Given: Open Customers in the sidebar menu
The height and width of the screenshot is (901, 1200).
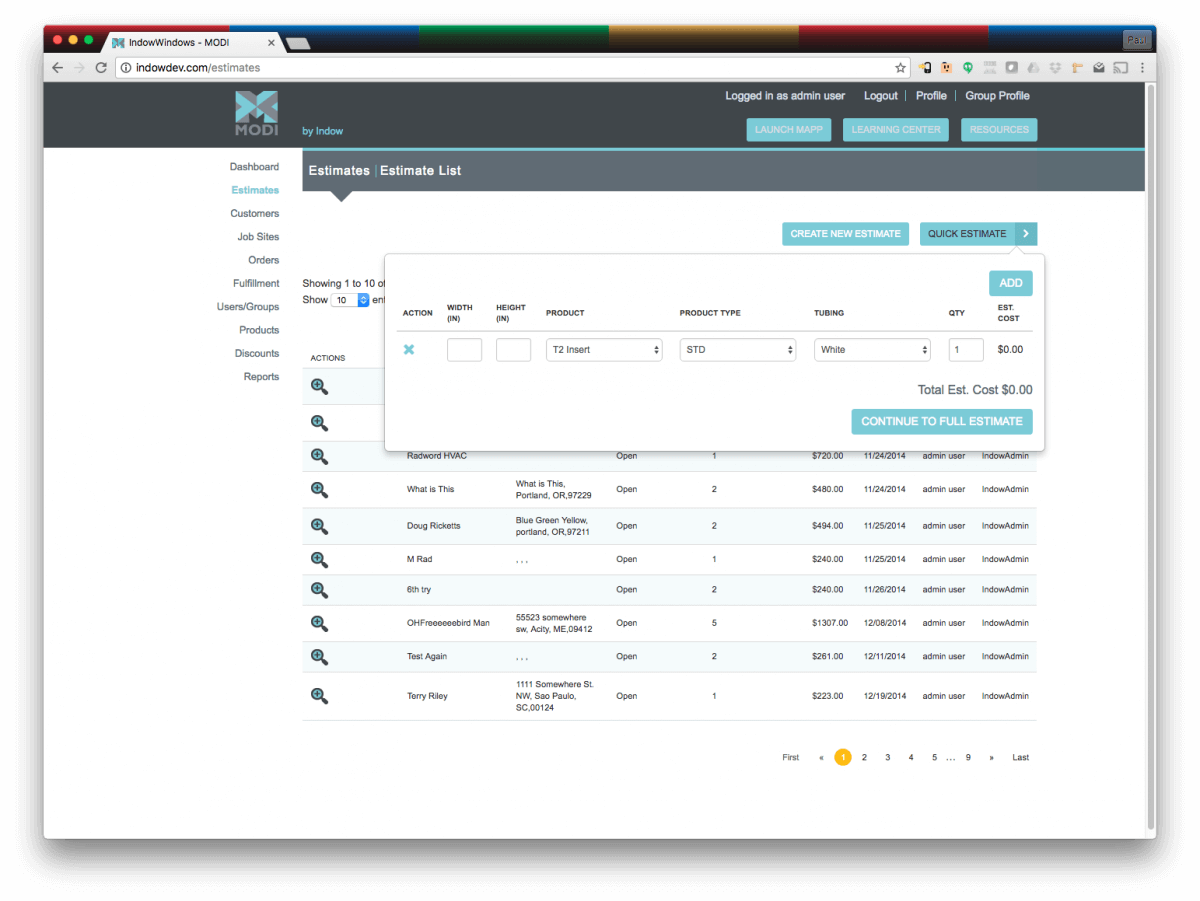Looking at the screenshot, I should click(254, 213).
